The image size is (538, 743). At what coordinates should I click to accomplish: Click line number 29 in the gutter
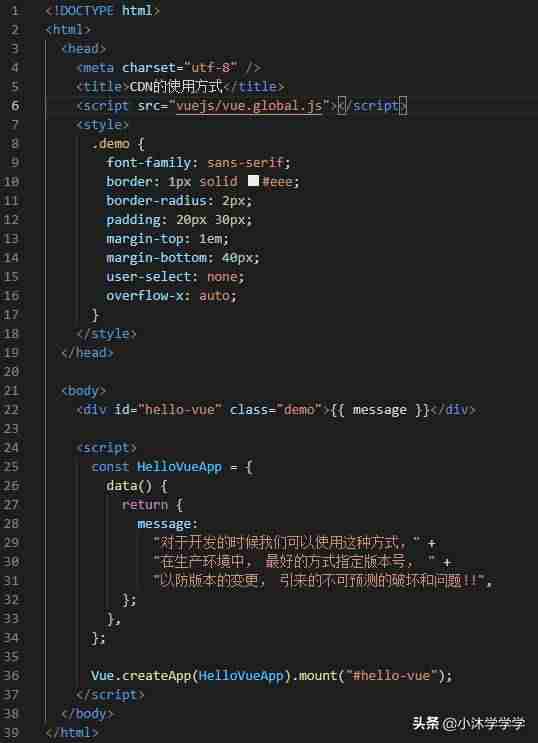pyautogui.click(x=11, y=543)
